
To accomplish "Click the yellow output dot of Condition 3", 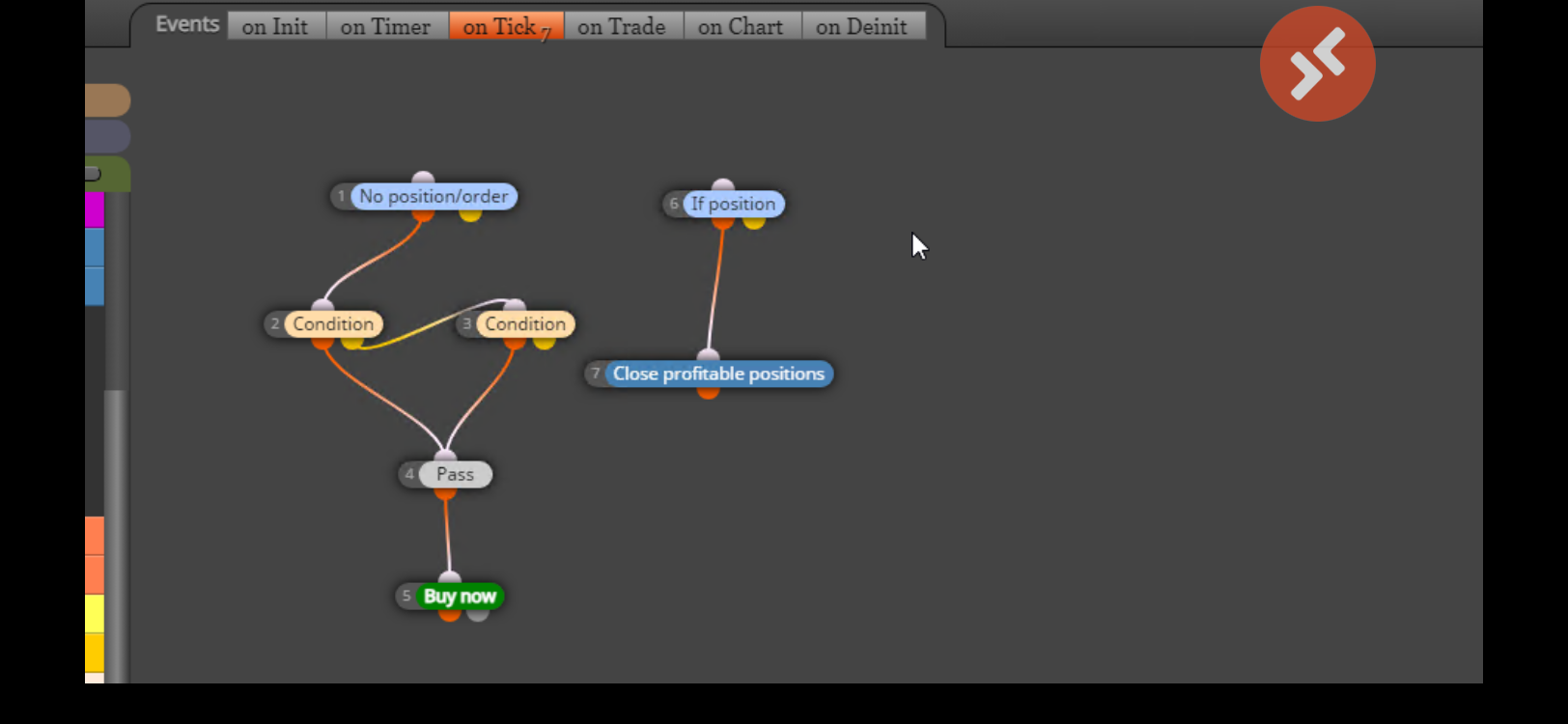I will [x=544, y=342].
